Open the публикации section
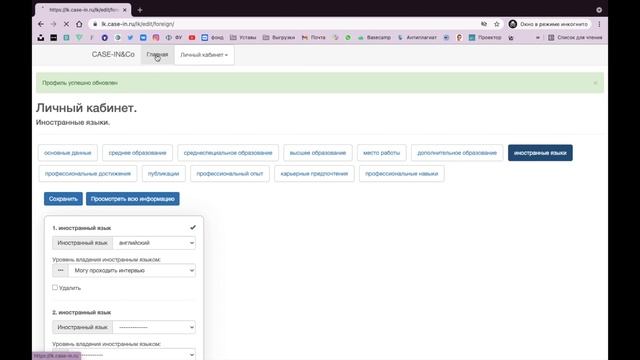 pos(164,173)
